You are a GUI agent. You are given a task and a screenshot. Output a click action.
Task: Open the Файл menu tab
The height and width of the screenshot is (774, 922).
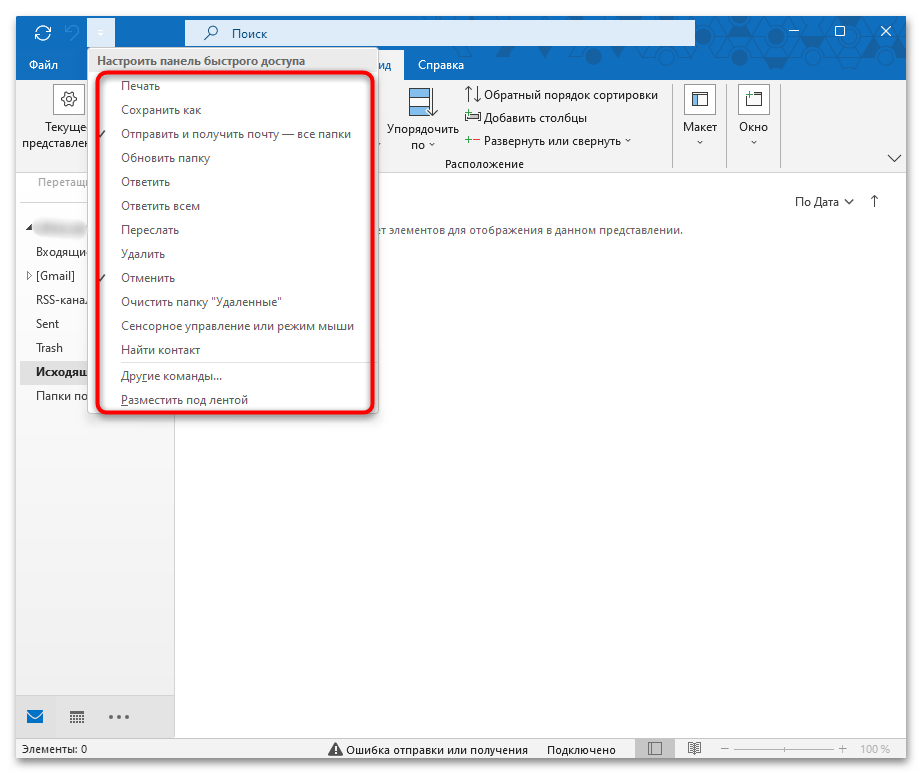(x=43, y=65)
